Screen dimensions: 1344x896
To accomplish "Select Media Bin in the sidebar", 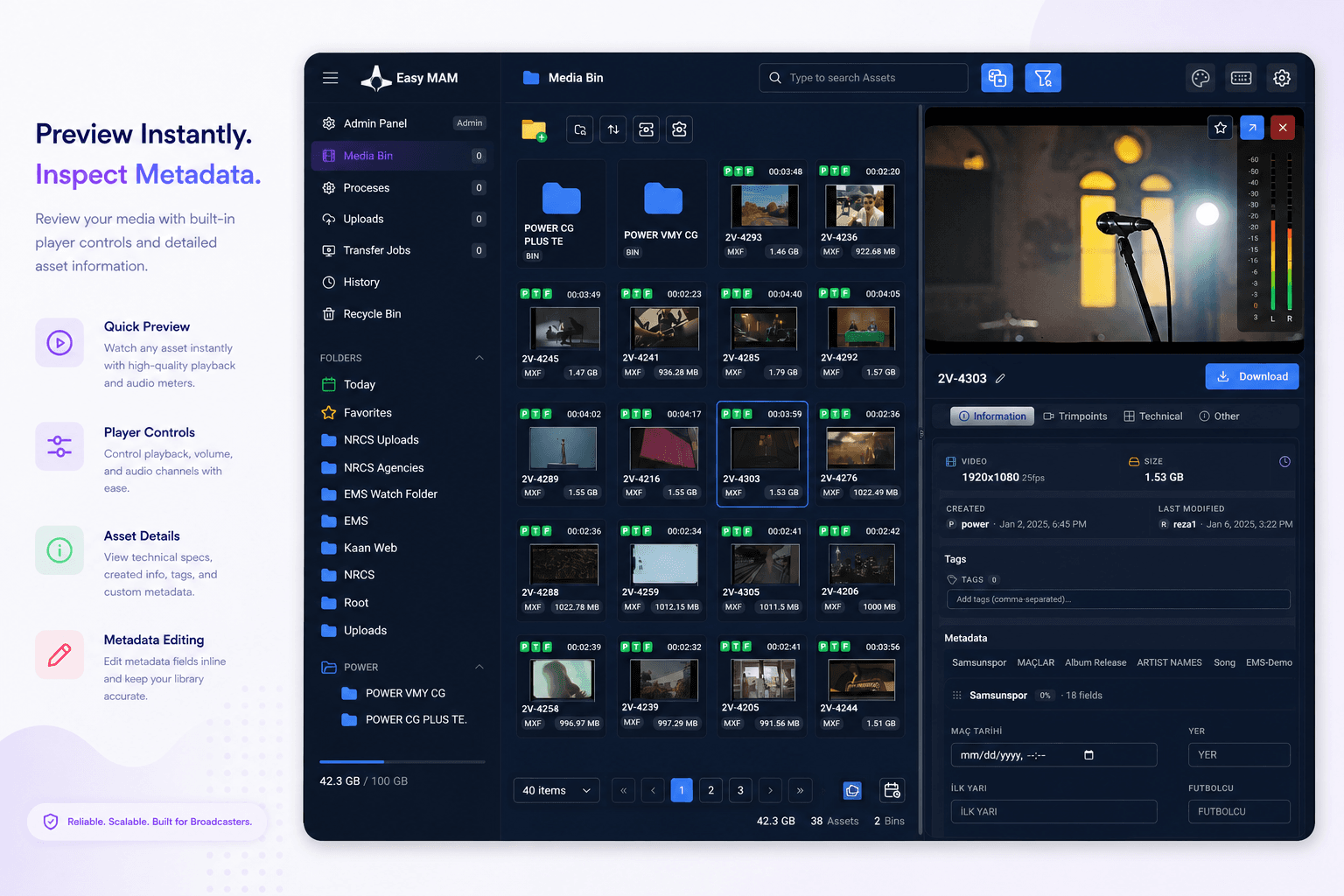I will pyautogui.click(x=402, y=156).
